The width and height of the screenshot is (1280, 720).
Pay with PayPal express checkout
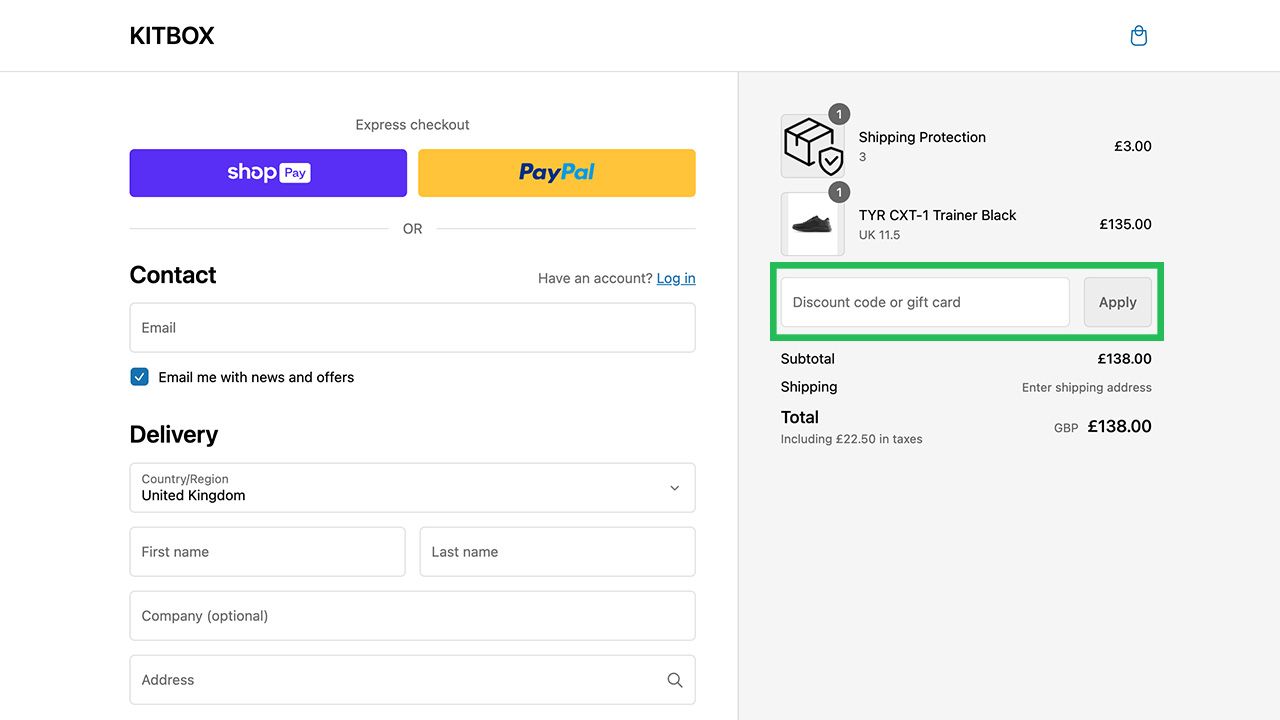(557, 173)
